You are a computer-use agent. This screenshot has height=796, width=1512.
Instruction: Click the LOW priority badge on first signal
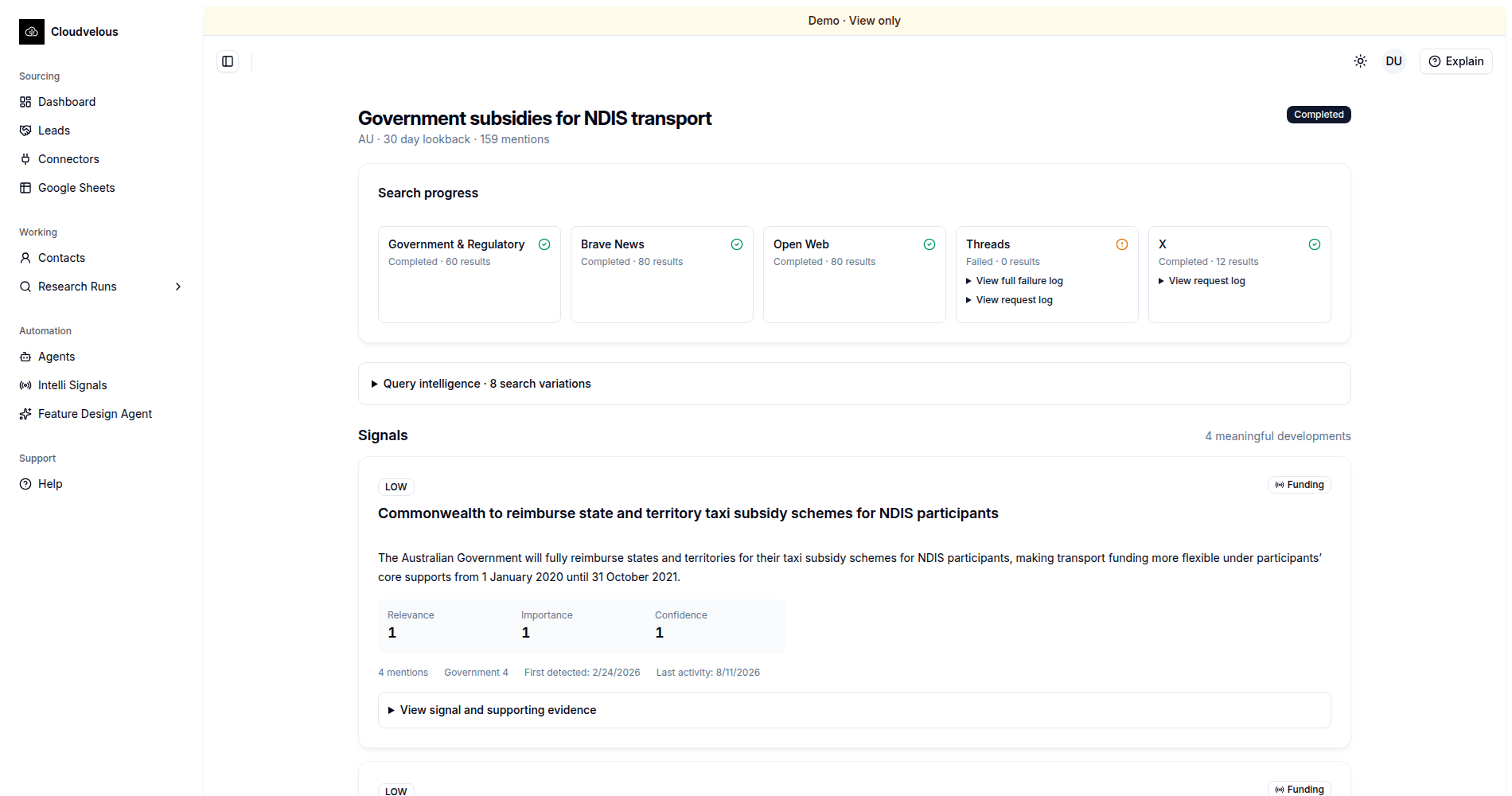point(396,487)
